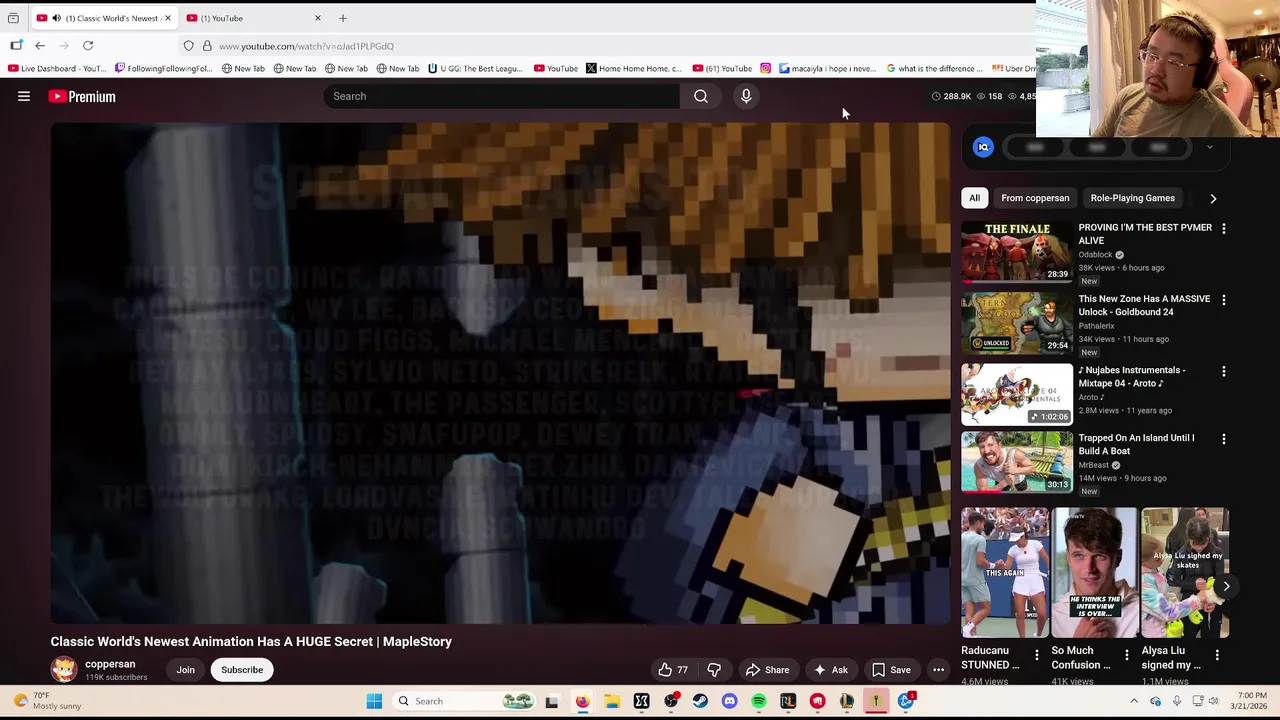This screenshot has height=720, width=1280.
Task: Share the video
Action: pyautogui.click(x=767, y=670)
